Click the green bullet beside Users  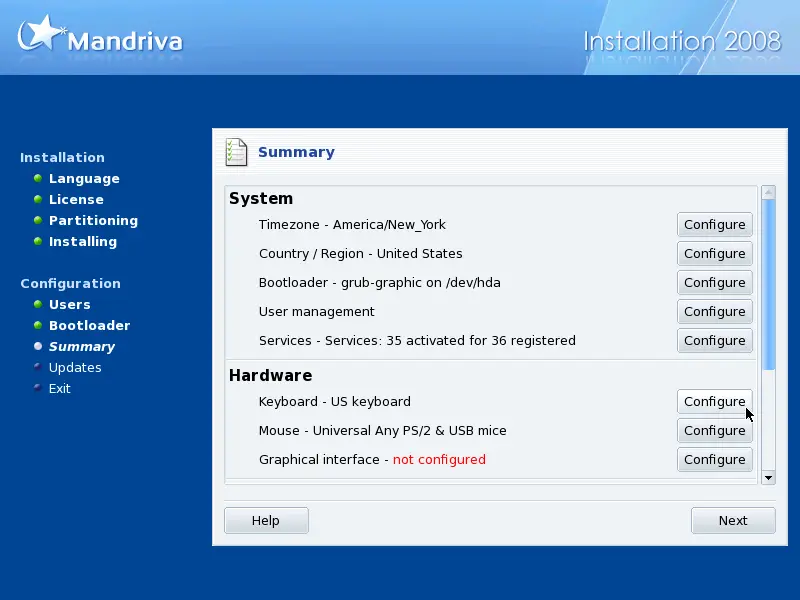click(38, 304)
